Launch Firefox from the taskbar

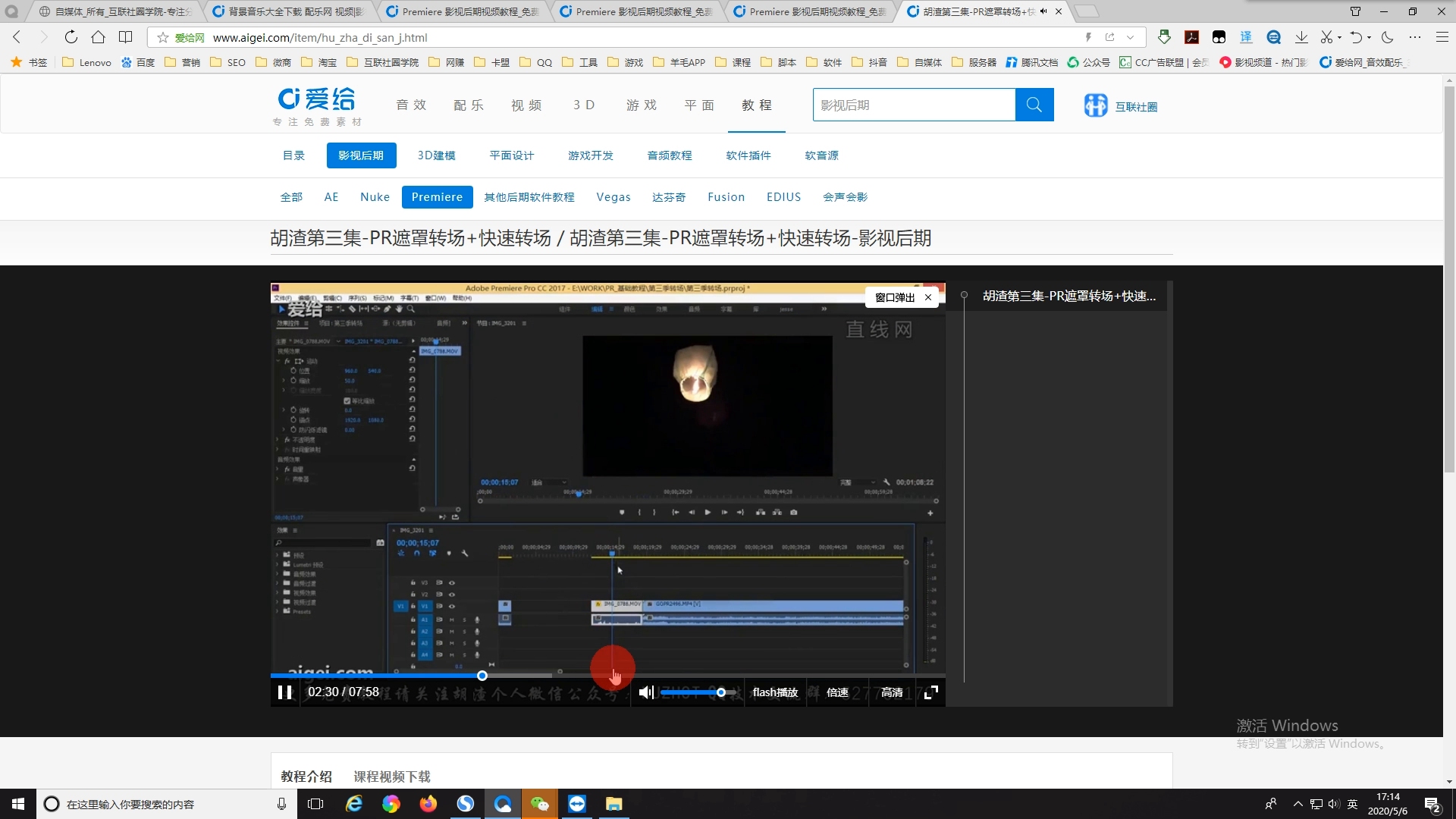[428, 804]
